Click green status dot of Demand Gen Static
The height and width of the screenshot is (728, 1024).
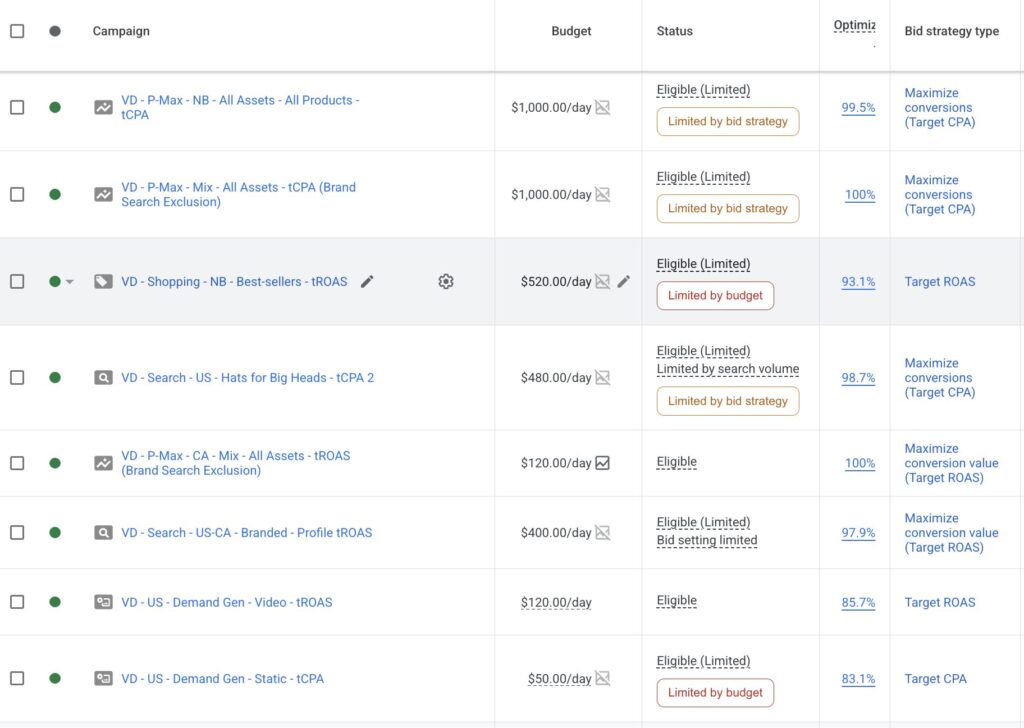(x=55, y=678)
